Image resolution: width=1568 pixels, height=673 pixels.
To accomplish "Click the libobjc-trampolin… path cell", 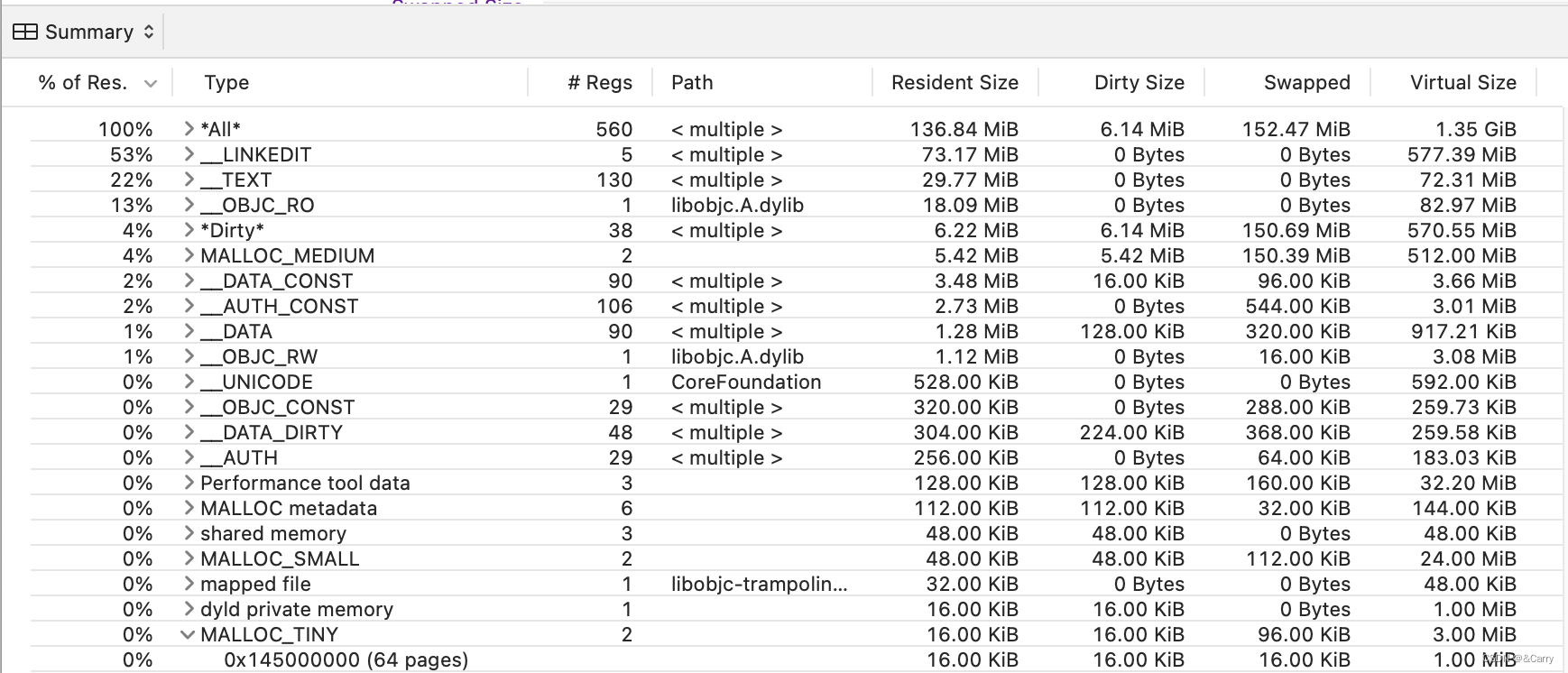I will [x=760, y=584].
